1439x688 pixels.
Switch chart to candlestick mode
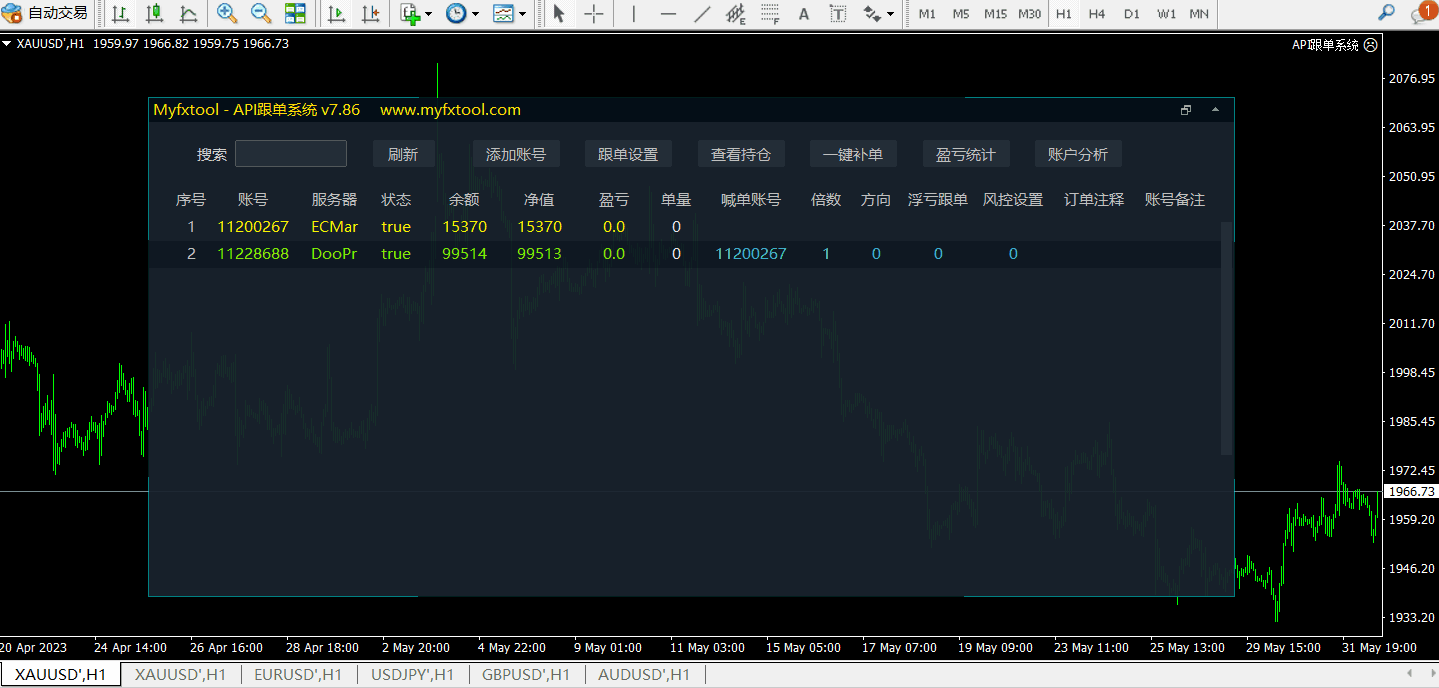[x=154, y=14]
